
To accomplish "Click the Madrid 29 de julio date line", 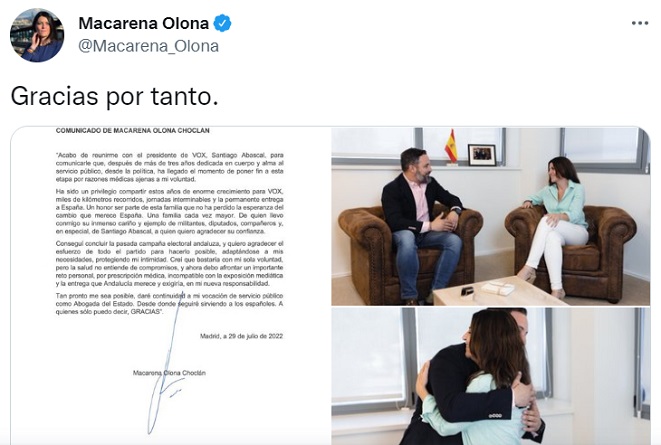I will tap(241, 336).
